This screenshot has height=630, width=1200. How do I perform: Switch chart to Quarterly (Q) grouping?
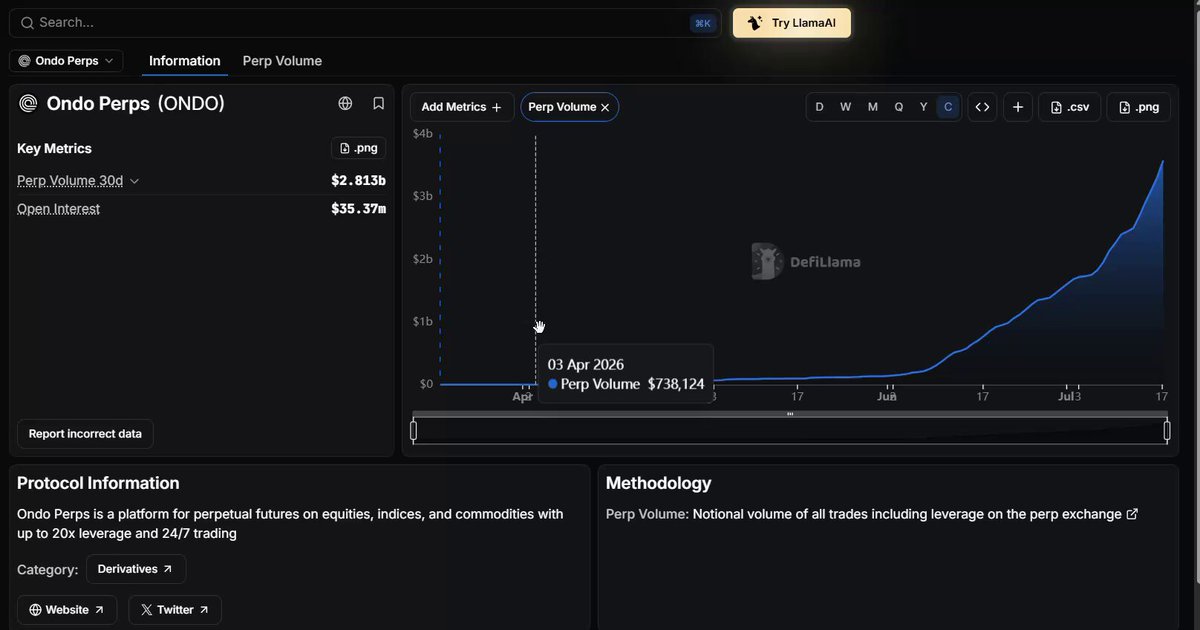(899, 107)
